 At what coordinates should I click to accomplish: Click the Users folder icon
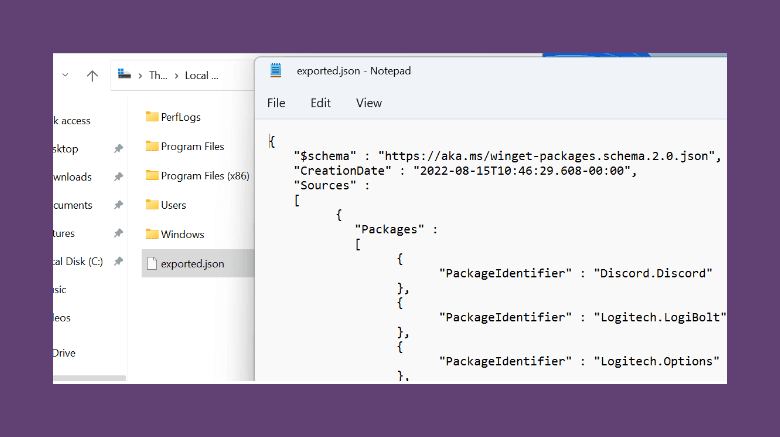[152, 205]
